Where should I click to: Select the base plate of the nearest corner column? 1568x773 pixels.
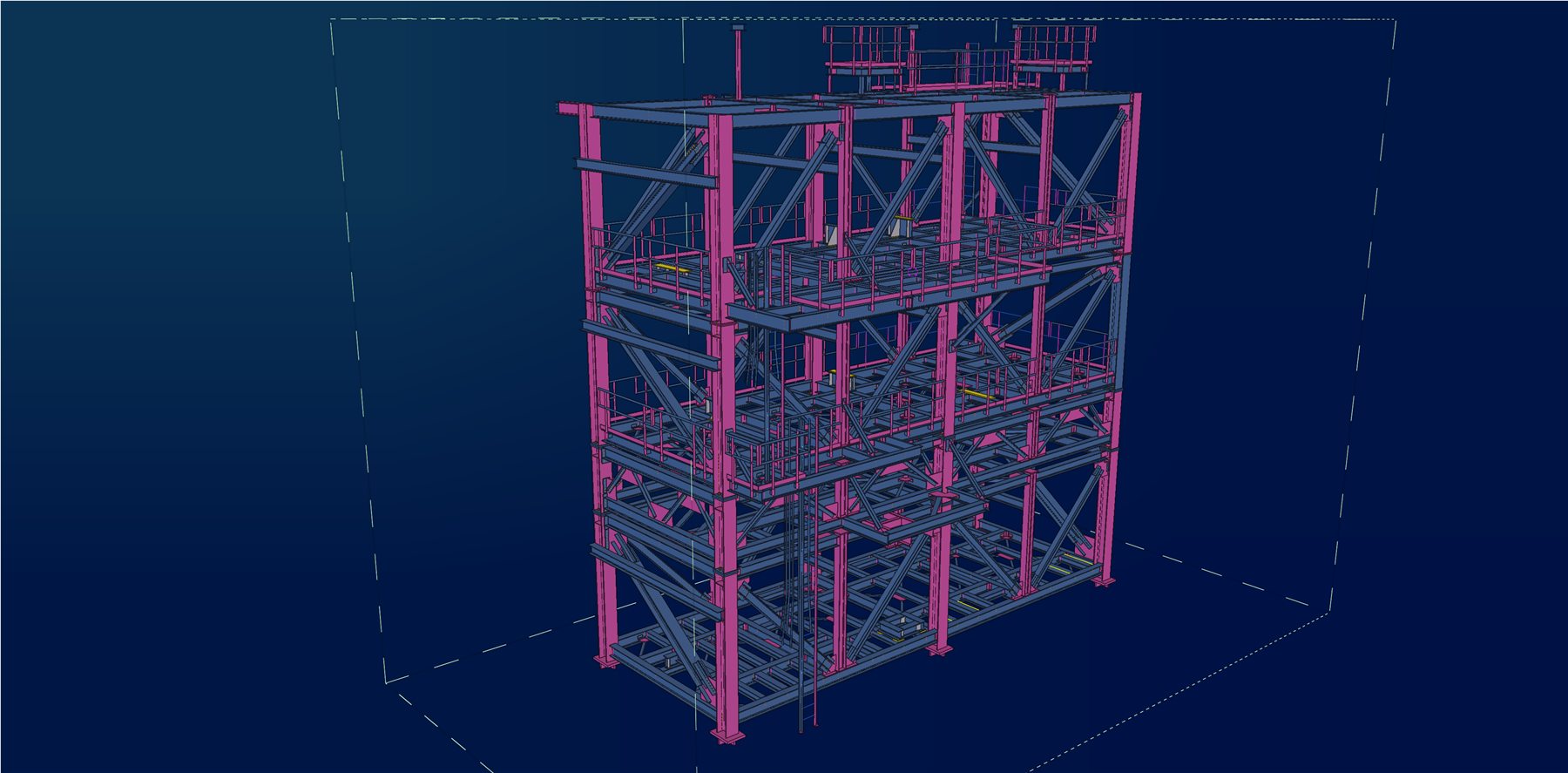(x=727, y=737)
